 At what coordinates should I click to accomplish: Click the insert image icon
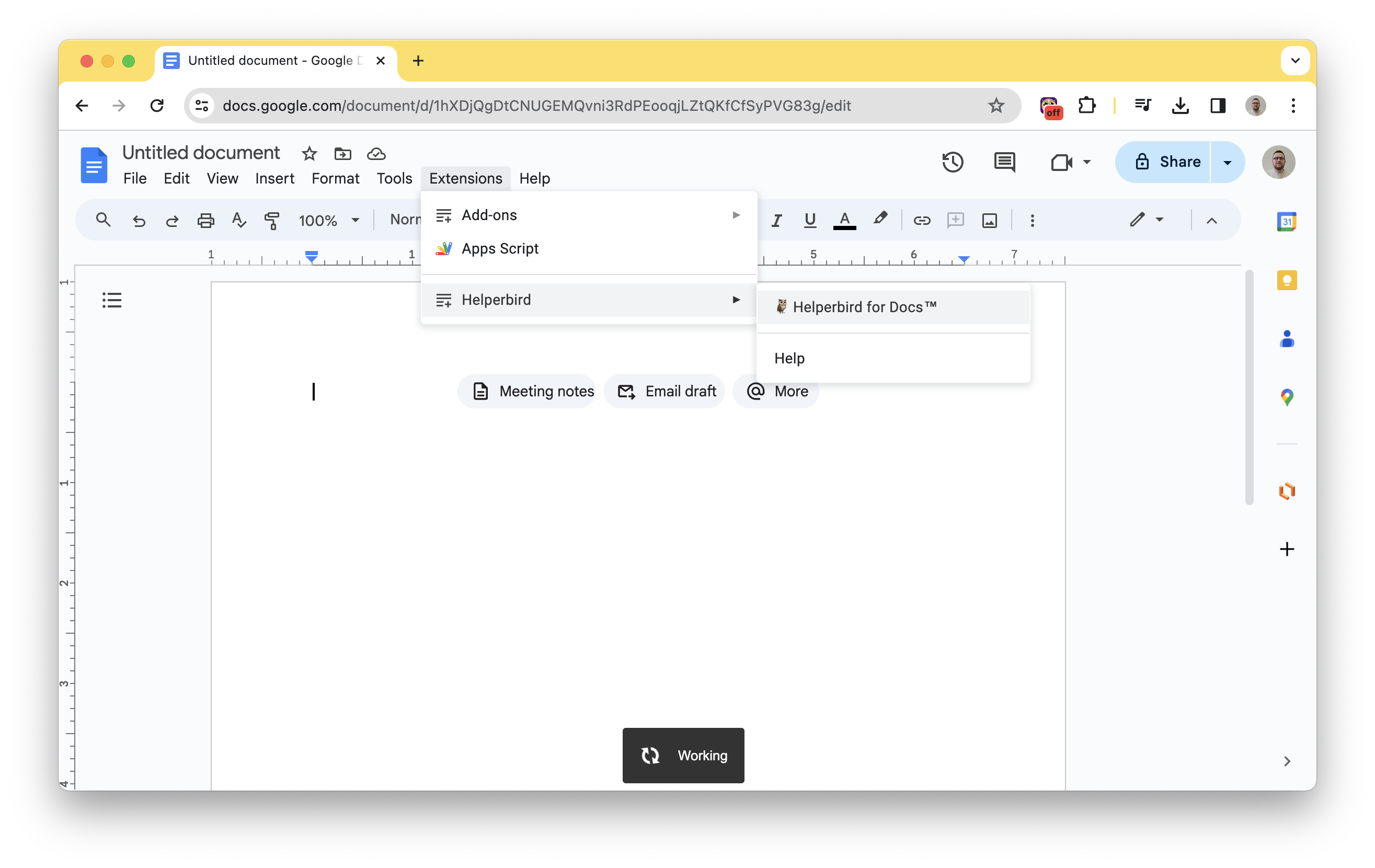[990, 220]
